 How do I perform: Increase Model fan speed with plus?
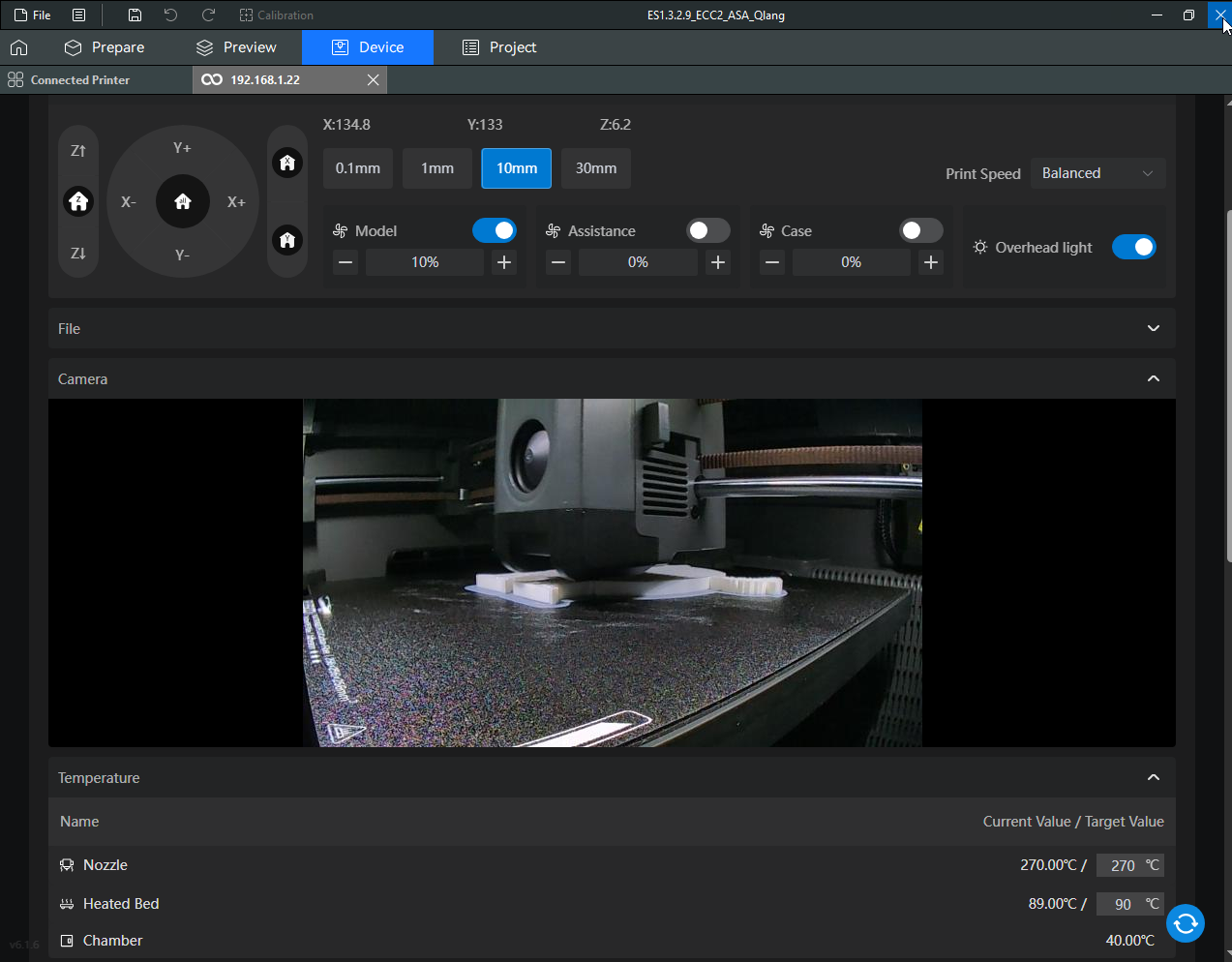504,262
